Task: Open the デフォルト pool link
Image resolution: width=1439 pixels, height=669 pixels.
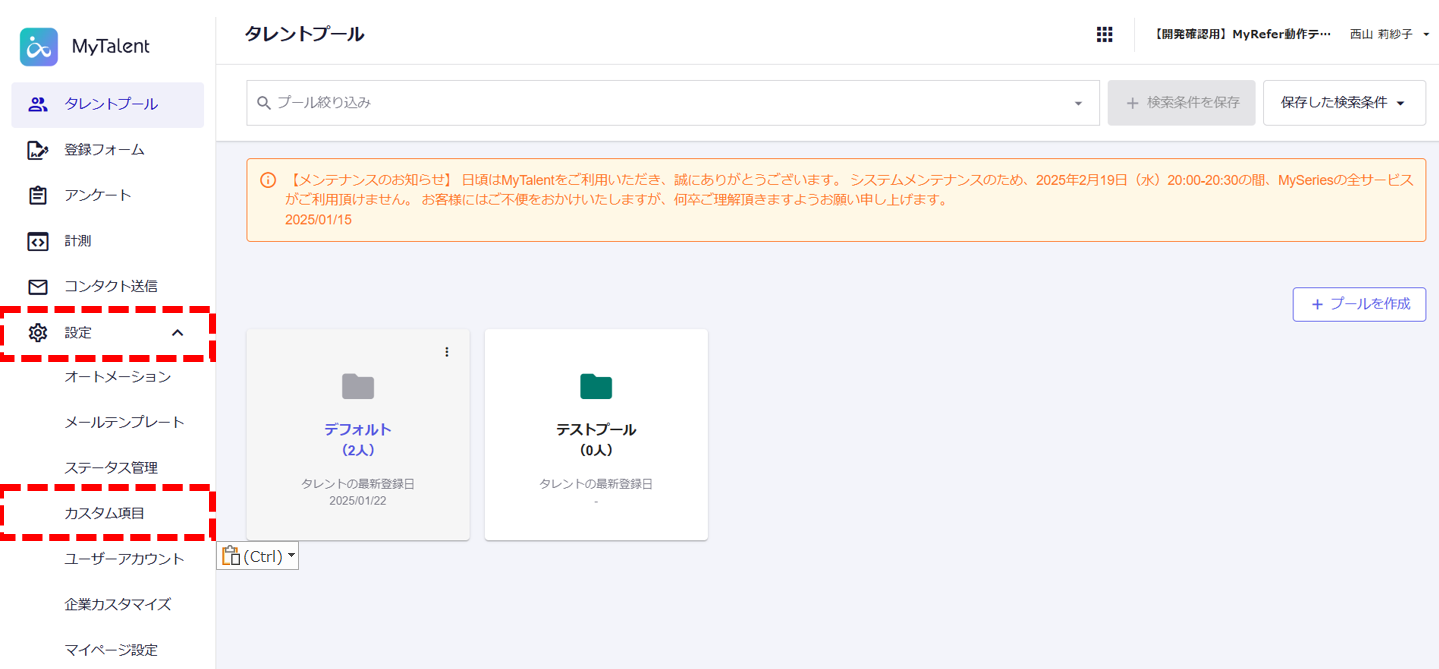Action: pyautogui.click(x=358, y=429)
